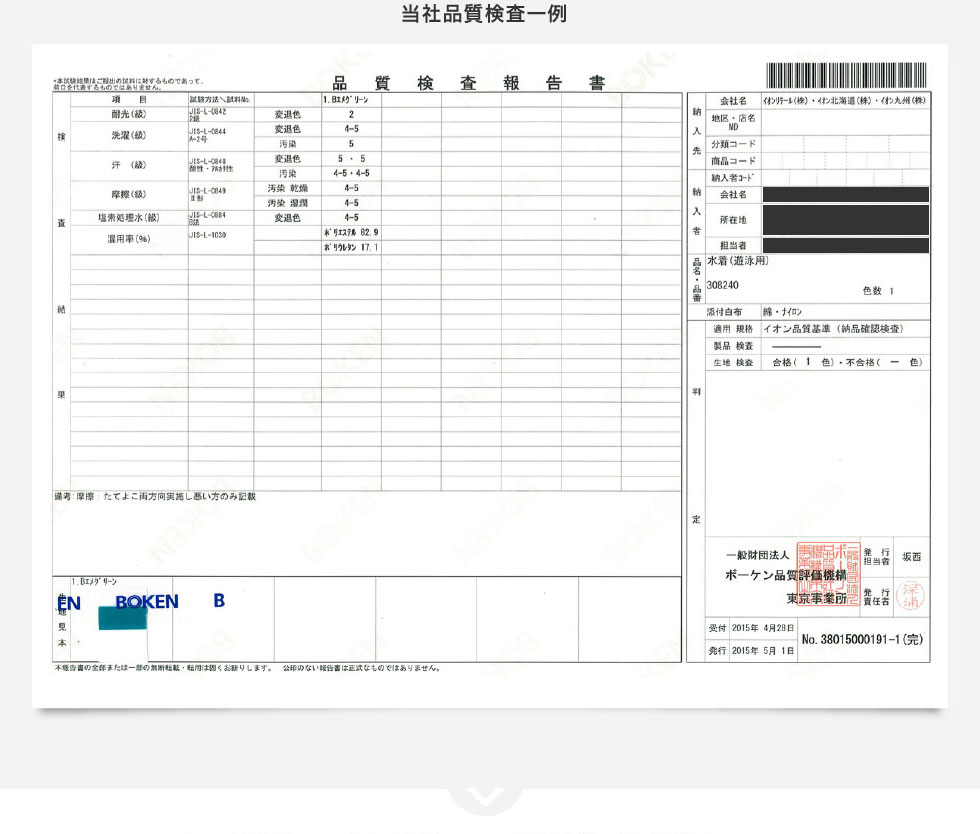
Task: Click report number No. 38015000191-1(完)
Action: [862, 640]
